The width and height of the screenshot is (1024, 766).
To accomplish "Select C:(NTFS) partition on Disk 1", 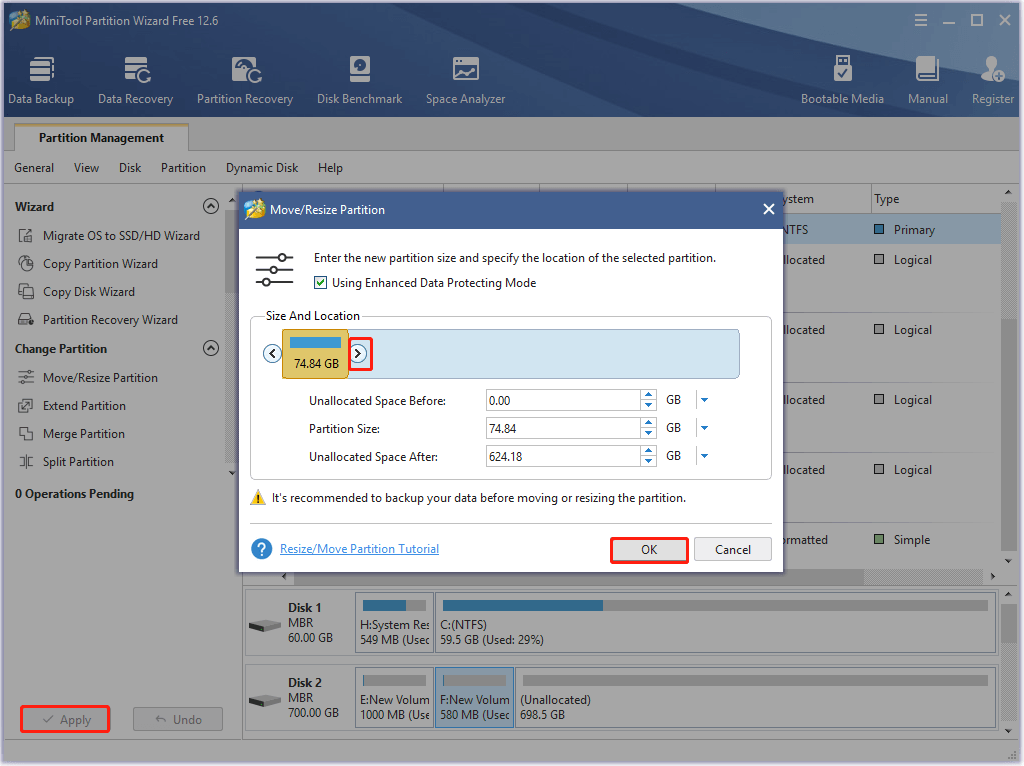I will [715, 623].
